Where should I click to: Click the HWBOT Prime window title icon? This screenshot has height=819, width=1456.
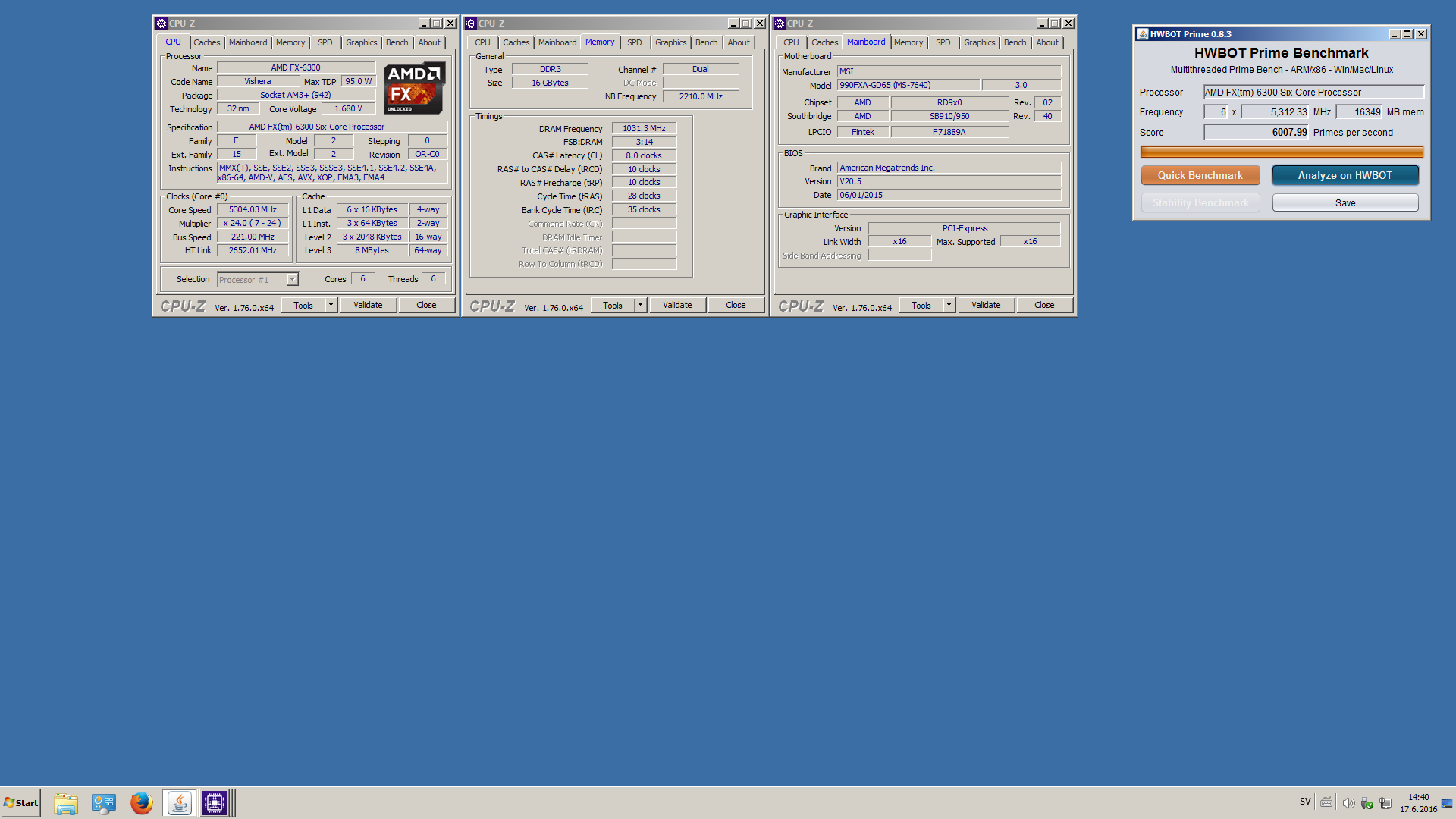coord(1142,34)
